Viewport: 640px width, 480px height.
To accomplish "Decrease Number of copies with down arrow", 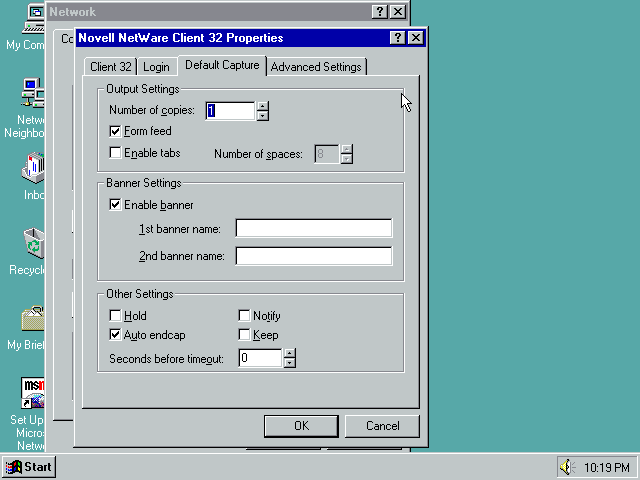I will [x=262, y=116].
